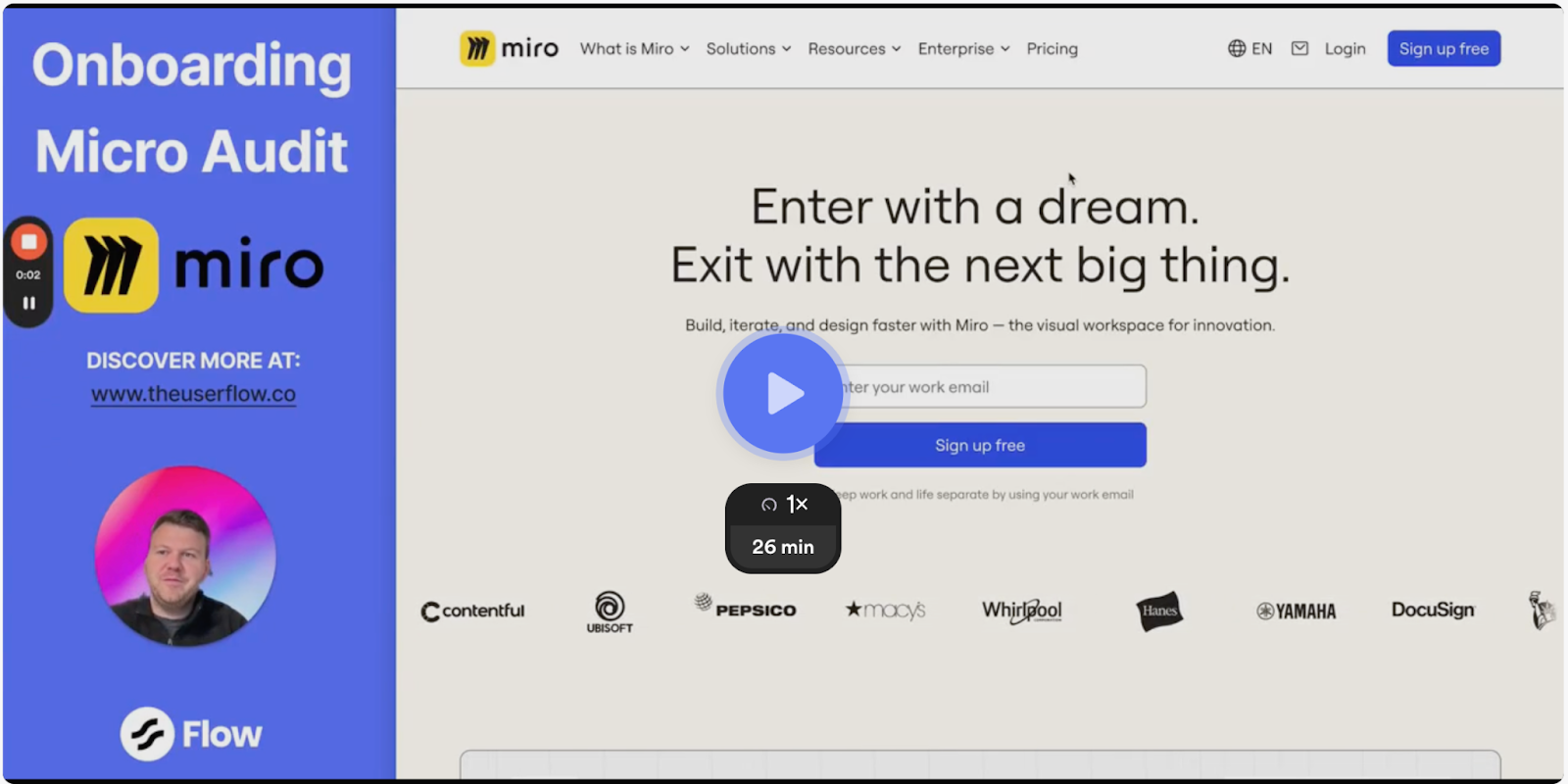Click the yellow Miro logo in sidebar
Viewport: 1568px width, 784px height.
tap(112, 266)
